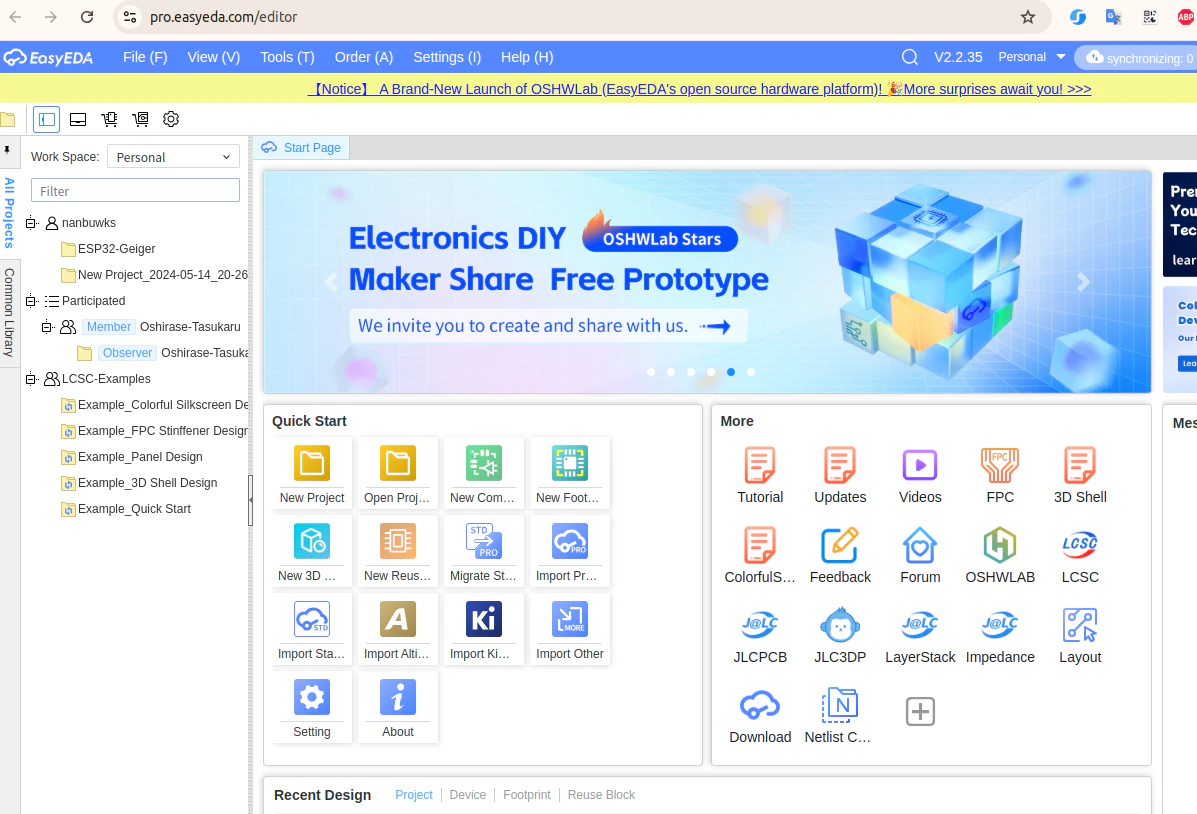Create a New Footprint from Quick Start
This screenshot has width=1197, height=814.
pos(569,473)
